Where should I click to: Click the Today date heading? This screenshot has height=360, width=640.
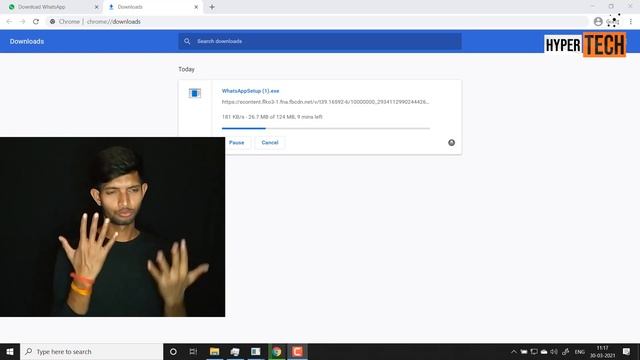186,69
